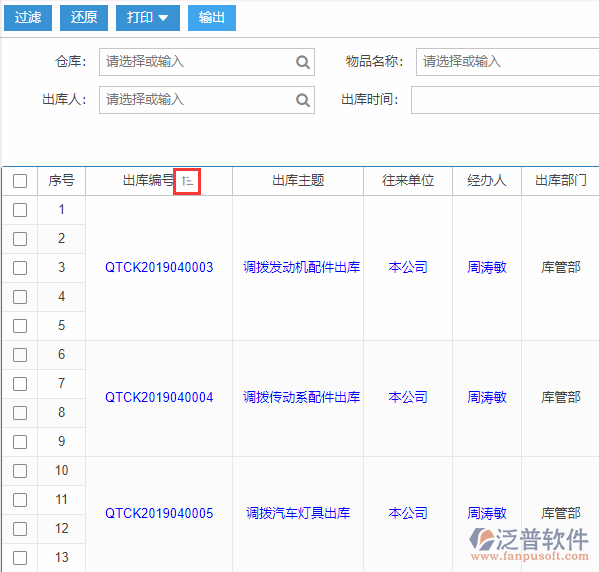The height and width of the screenshot is (572, 599).
Task: Click the 出库主题 column header
Action: [x=298, y=180]
